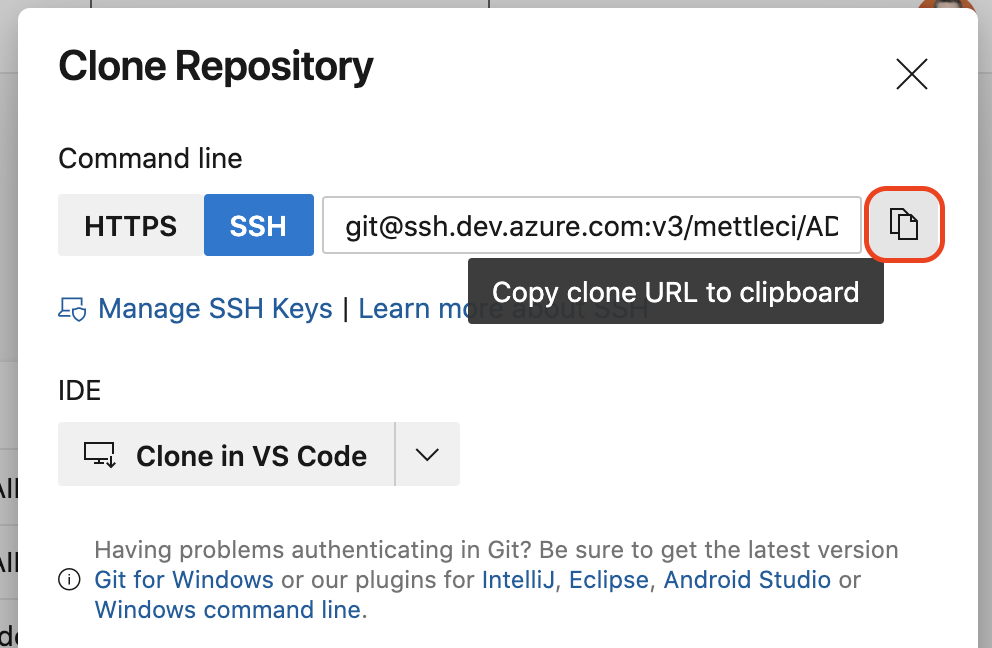Visit the Android Studio plugin link
992x648 pixels.
click(x=747, y=580)
